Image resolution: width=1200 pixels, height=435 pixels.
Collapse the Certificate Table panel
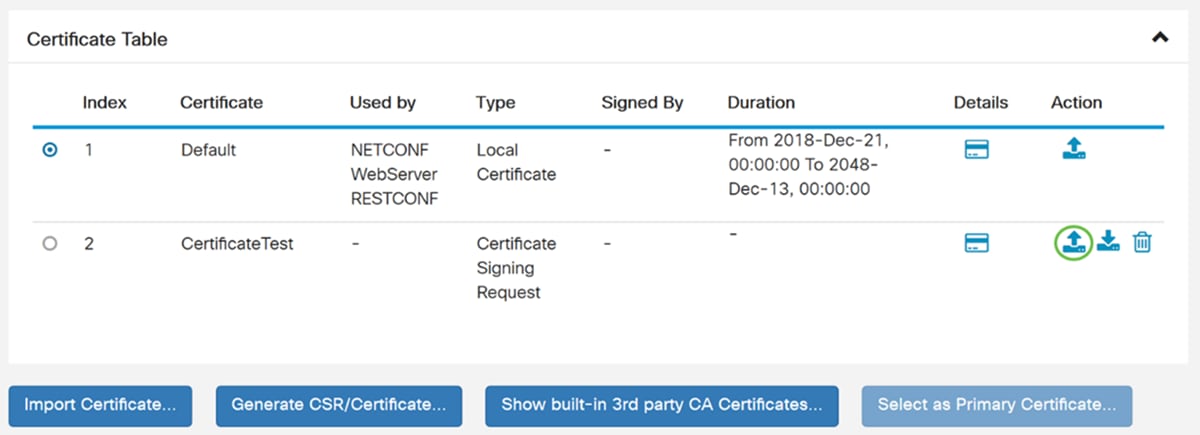(x=1160, y=38)
